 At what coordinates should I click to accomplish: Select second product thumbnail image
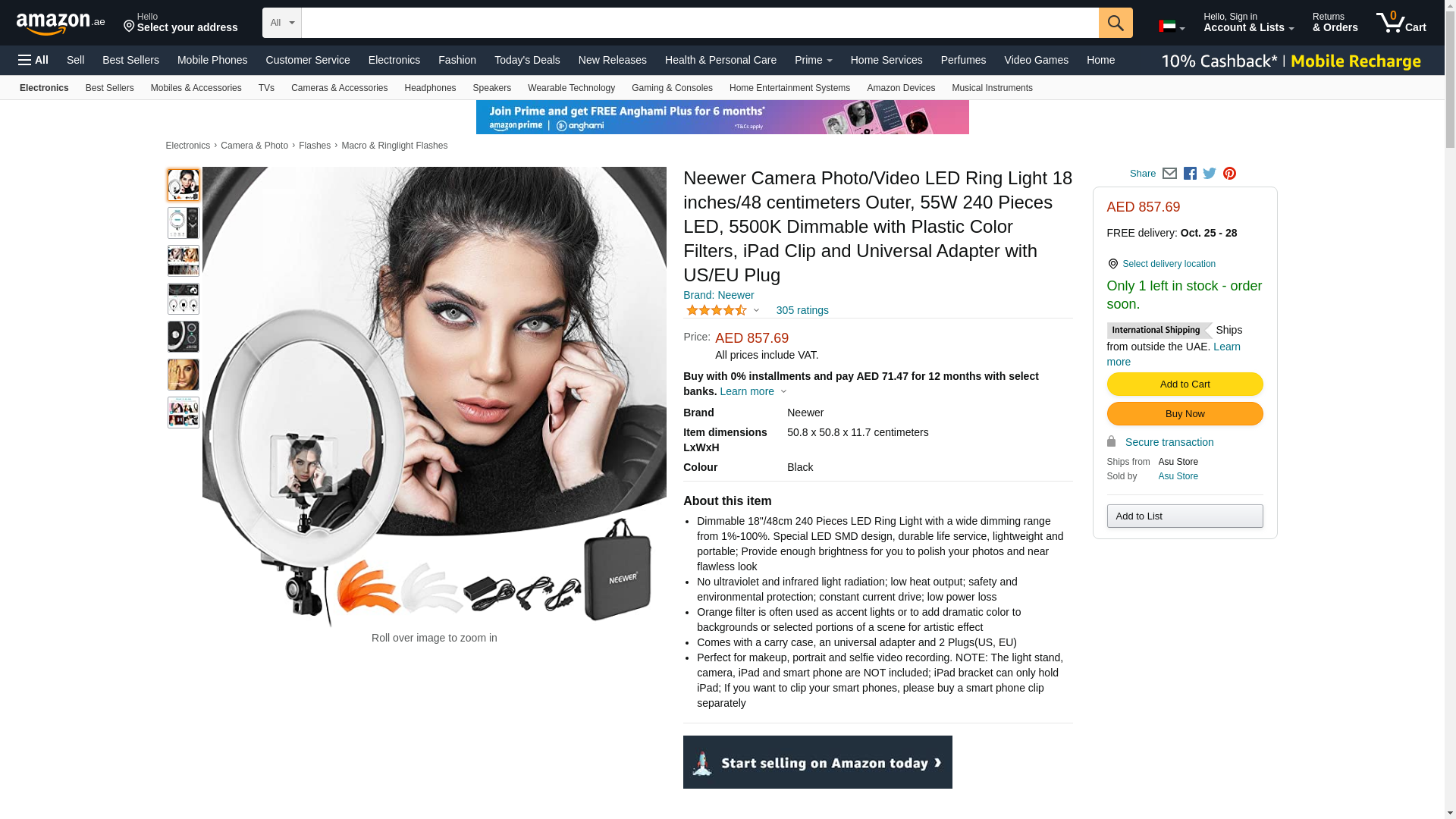[184, 223]
